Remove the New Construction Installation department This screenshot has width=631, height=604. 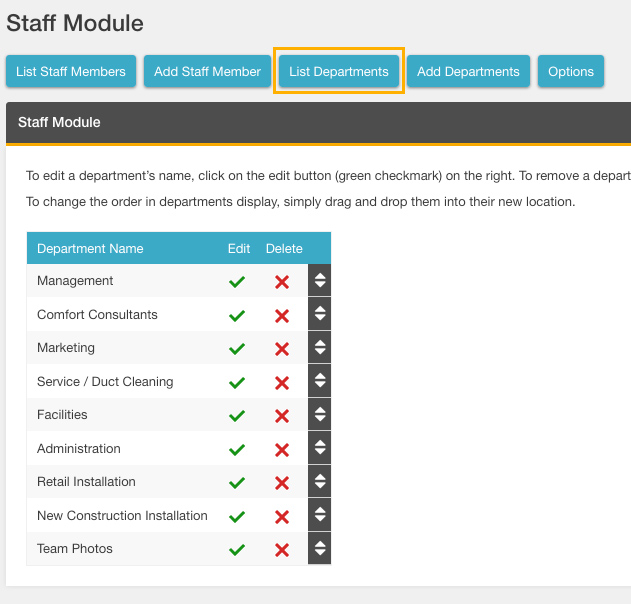click(282, 517)
